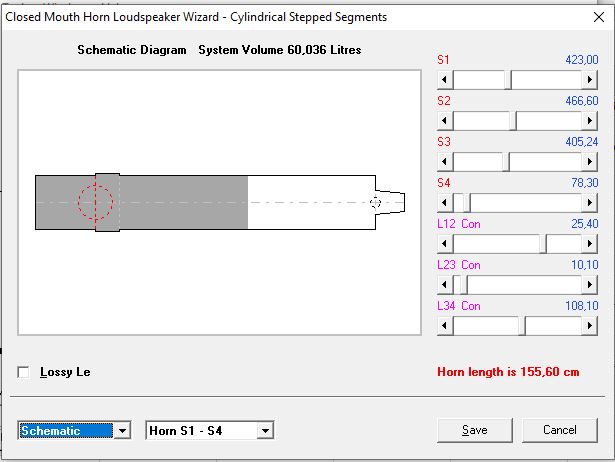Click the L12 Con label
The height and width of the screenshot is (462, 615).
pyautogui.click(x=459, y=224)
